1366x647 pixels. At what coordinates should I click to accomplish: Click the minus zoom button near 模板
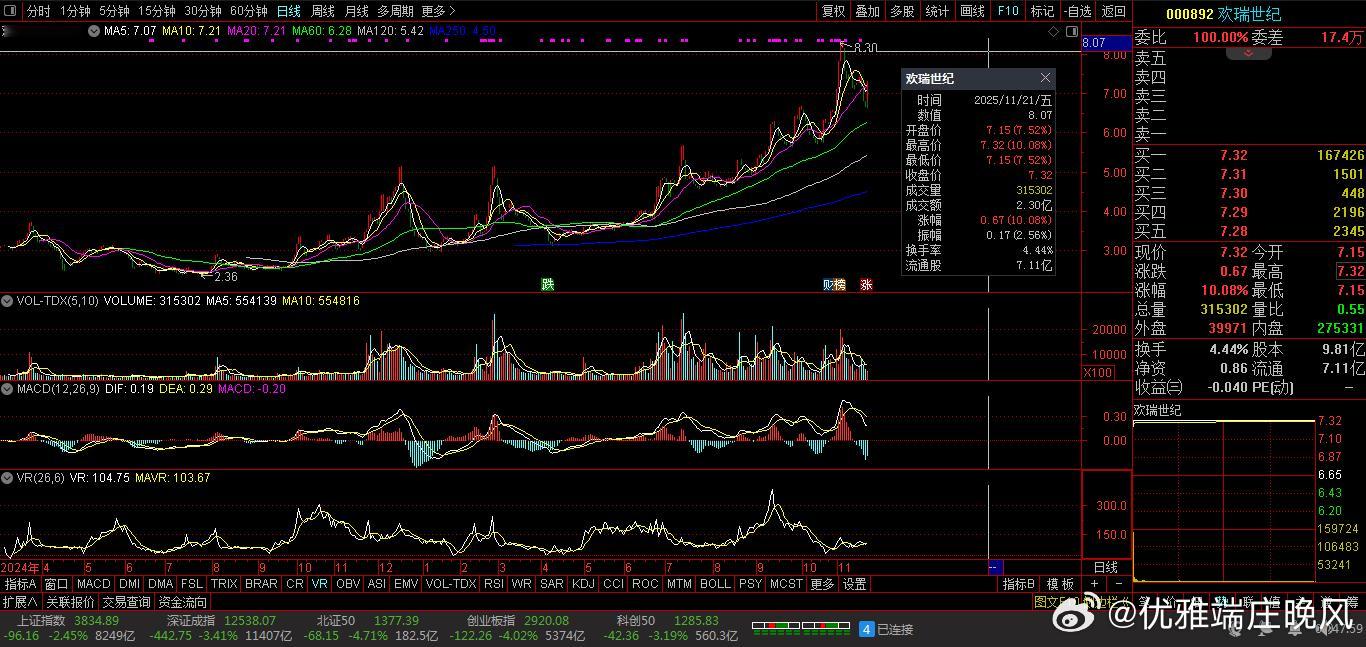pyautogui.click(x=1119, y=584)
